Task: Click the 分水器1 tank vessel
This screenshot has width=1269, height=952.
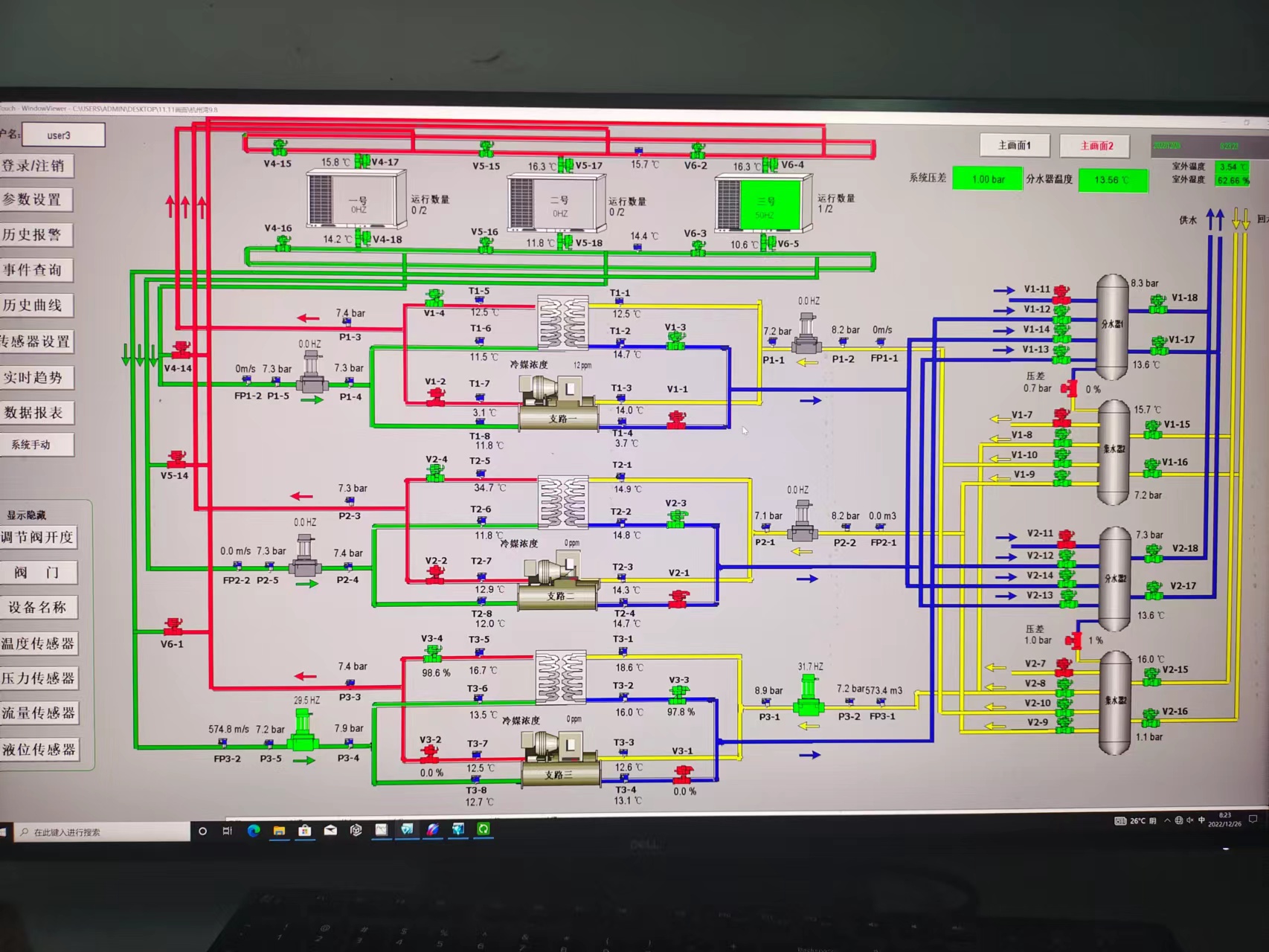Action: coord(1112,325)
